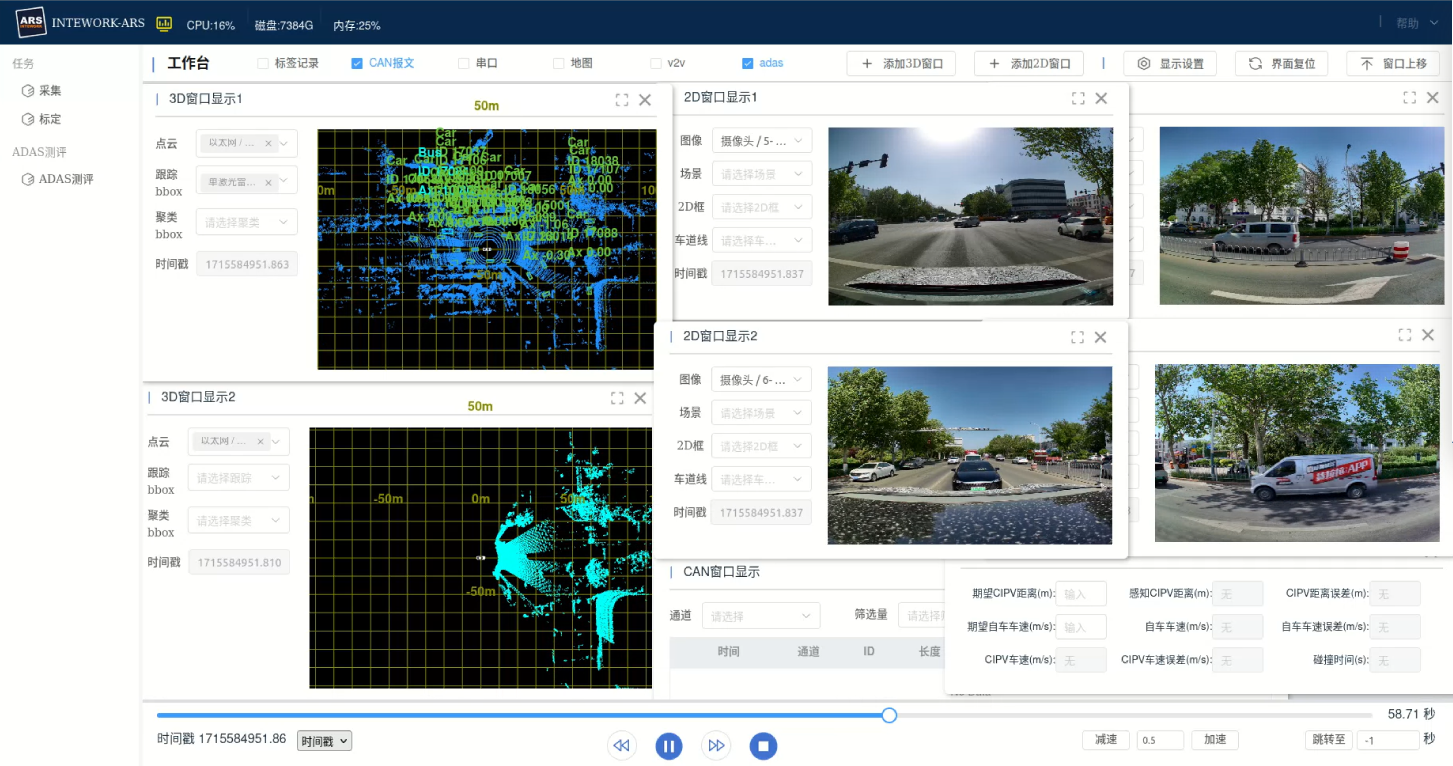Pause the data playback
The width and height of the screenshot is (1453, 766).
(669, 746)
